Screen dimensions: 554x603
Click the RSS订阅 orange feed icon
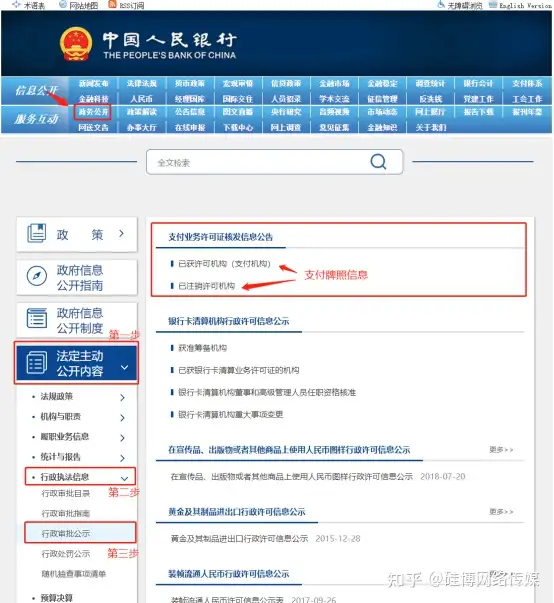112,5
